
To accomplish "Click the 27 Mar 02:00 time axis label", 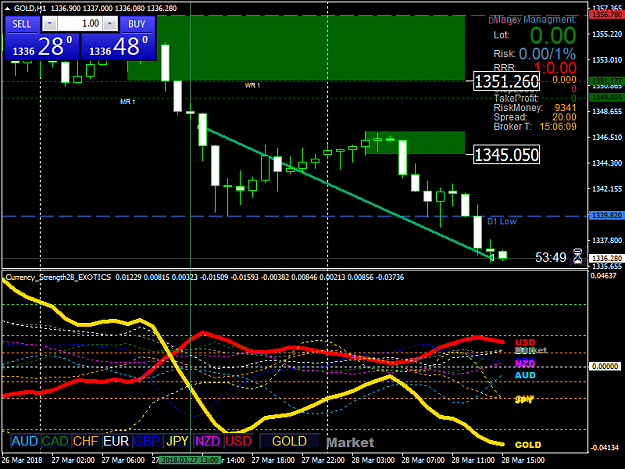I will [x=73, y=460].
